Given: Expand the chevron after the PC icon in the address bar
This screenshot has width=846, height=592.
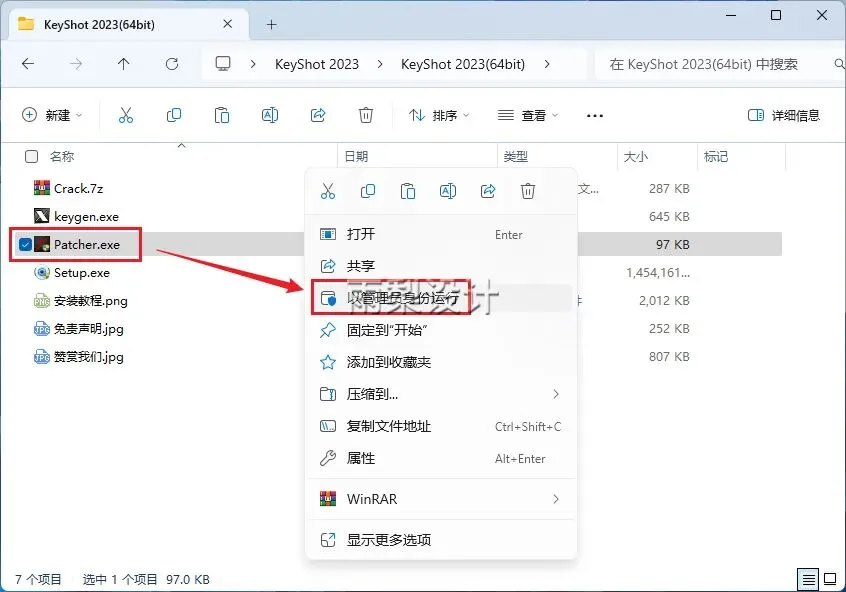Looking at the screenshot, I should [253, 64].
